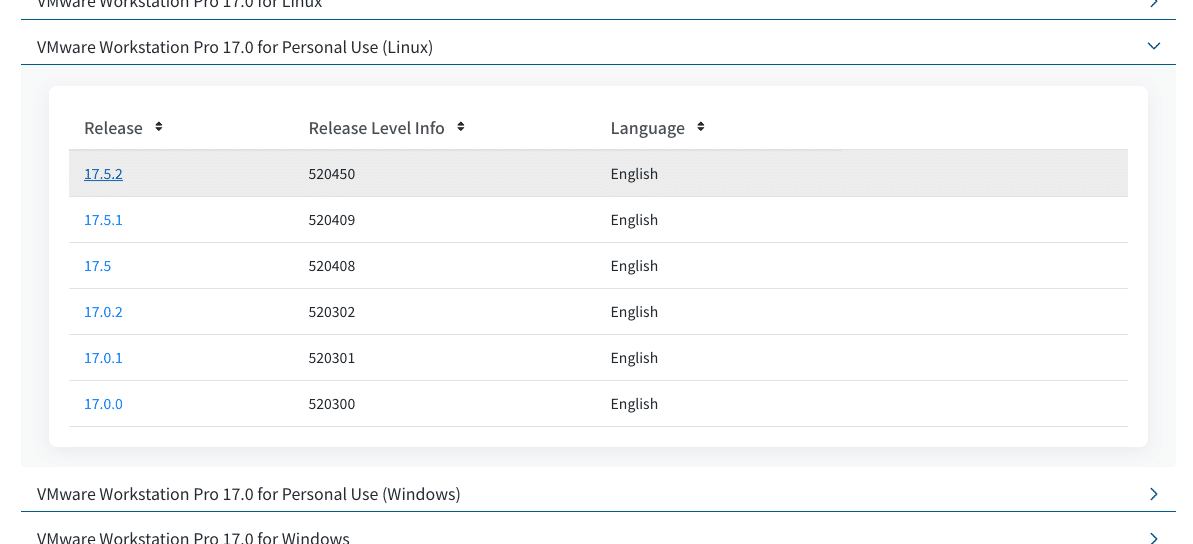Click English in the 17.0.1 row
The image size is (1193, 544).
[x=634, y=358]
